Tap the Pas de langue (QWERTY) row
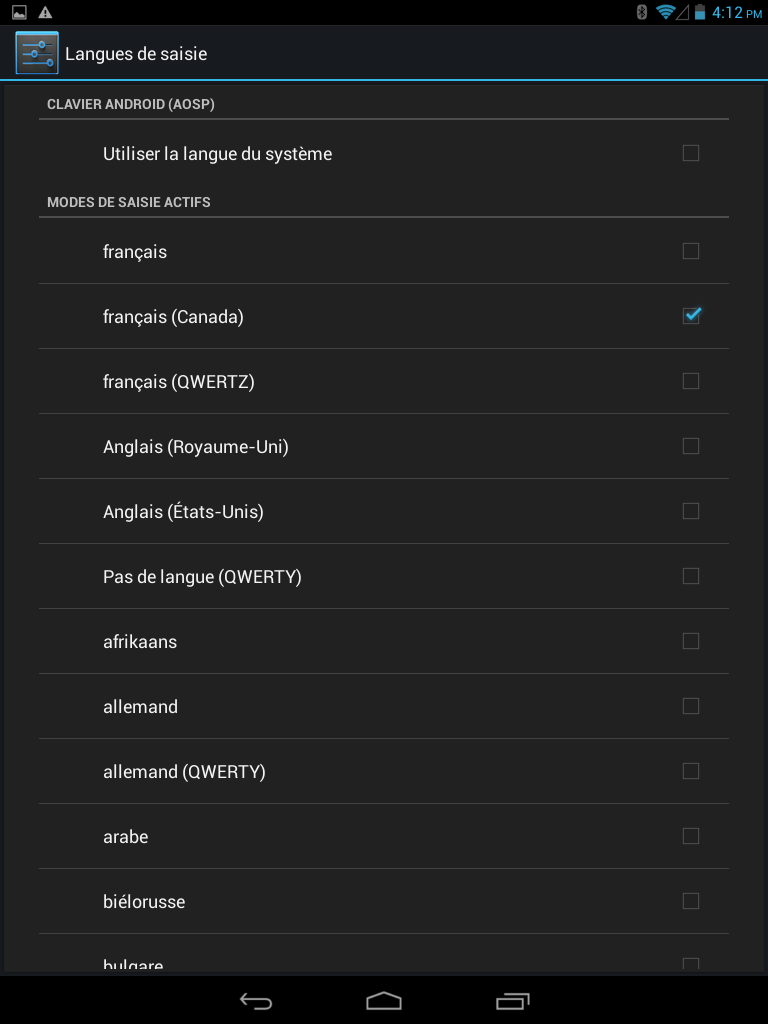This screenshot has height=1024, width=768. (384, 576)
